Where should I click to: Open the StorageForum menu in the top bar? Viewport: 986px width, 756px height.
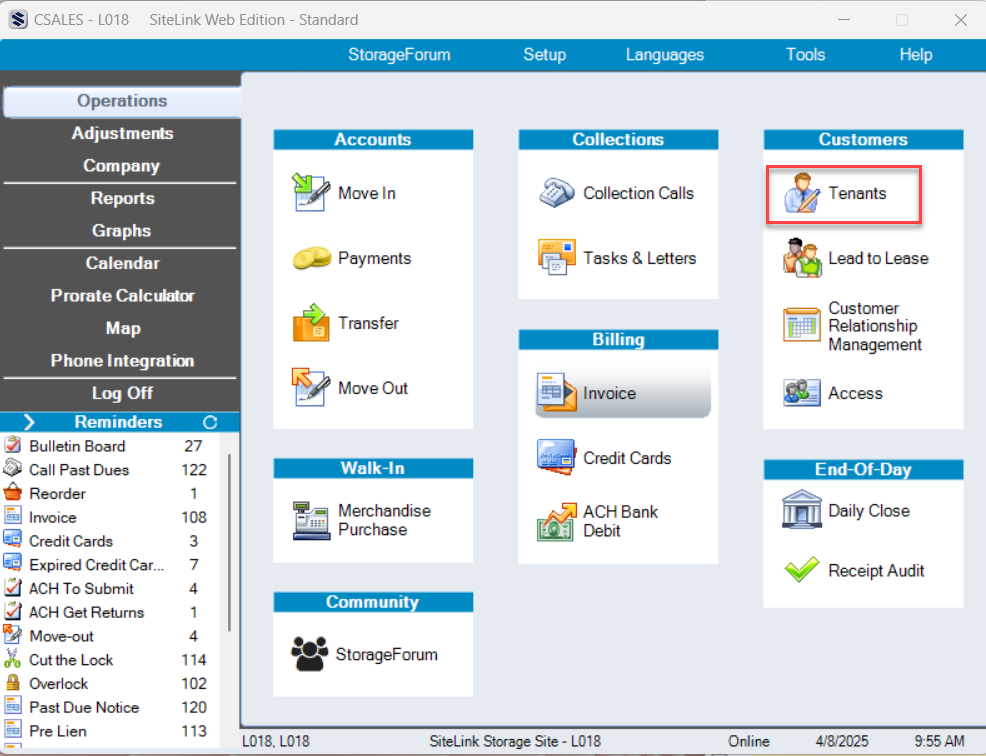point(399,55)
